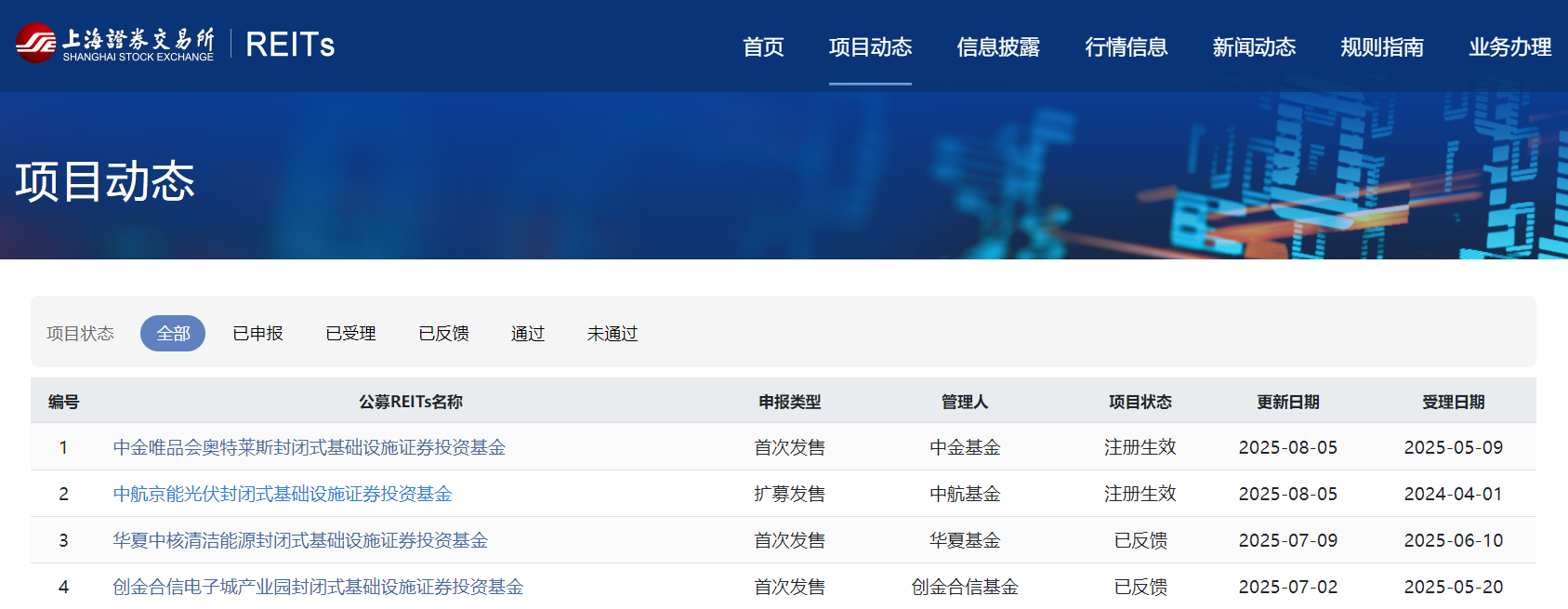Click the 公募REITs名称 column header
Image resolution: width=1568 pixels, height=609 pixels.
coord(411,402)
